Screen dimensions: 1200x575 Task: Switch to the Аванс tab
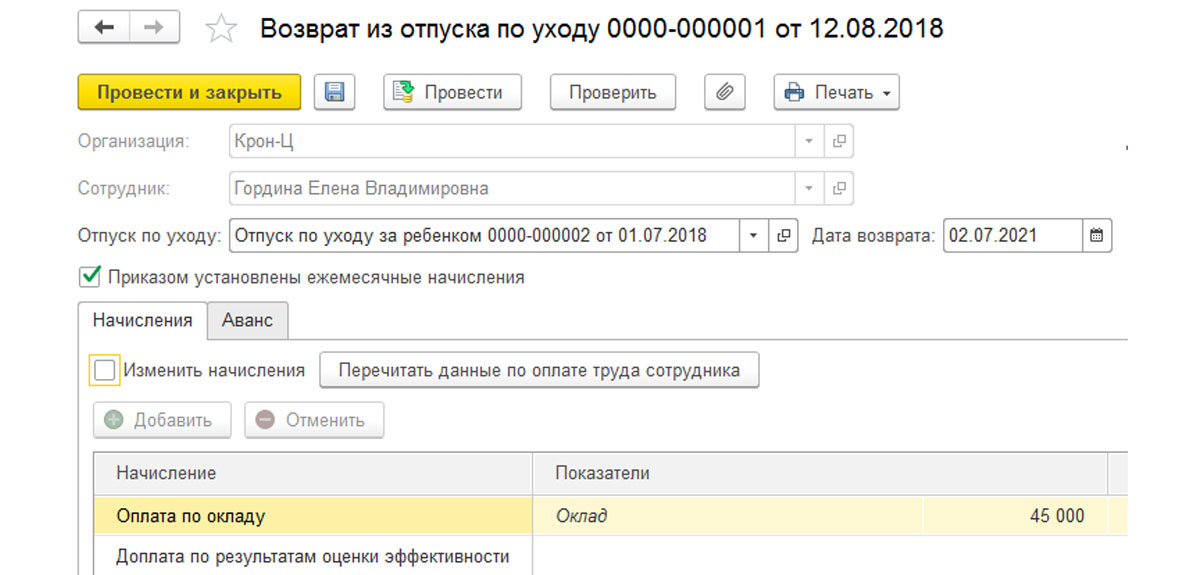pos(247,321)
